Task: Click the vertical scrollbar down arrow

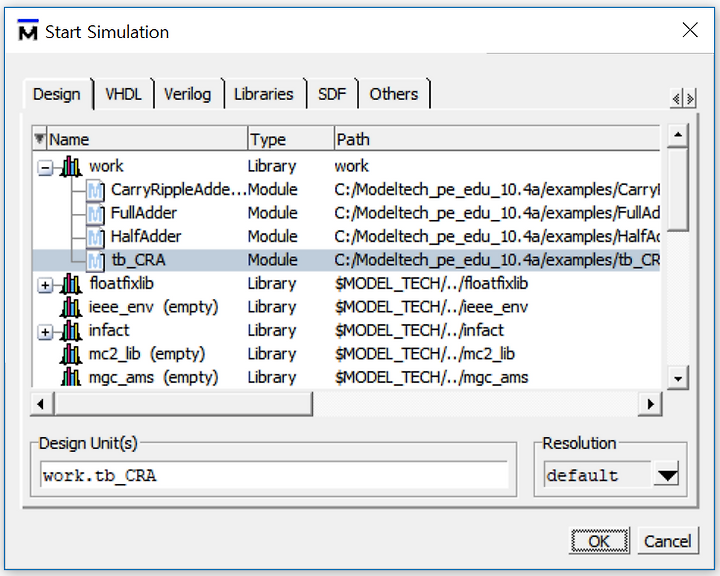Action: point(678,378)
